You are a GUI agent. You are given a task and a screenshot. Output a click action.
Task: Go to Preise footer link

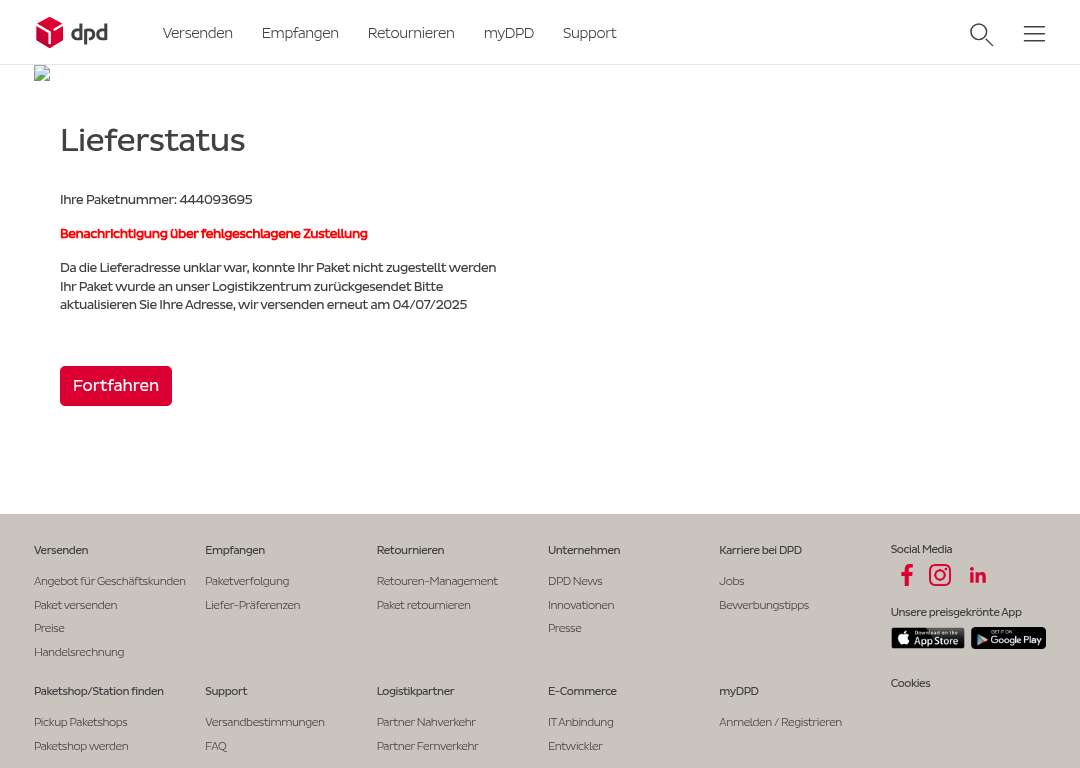point(49,628)
